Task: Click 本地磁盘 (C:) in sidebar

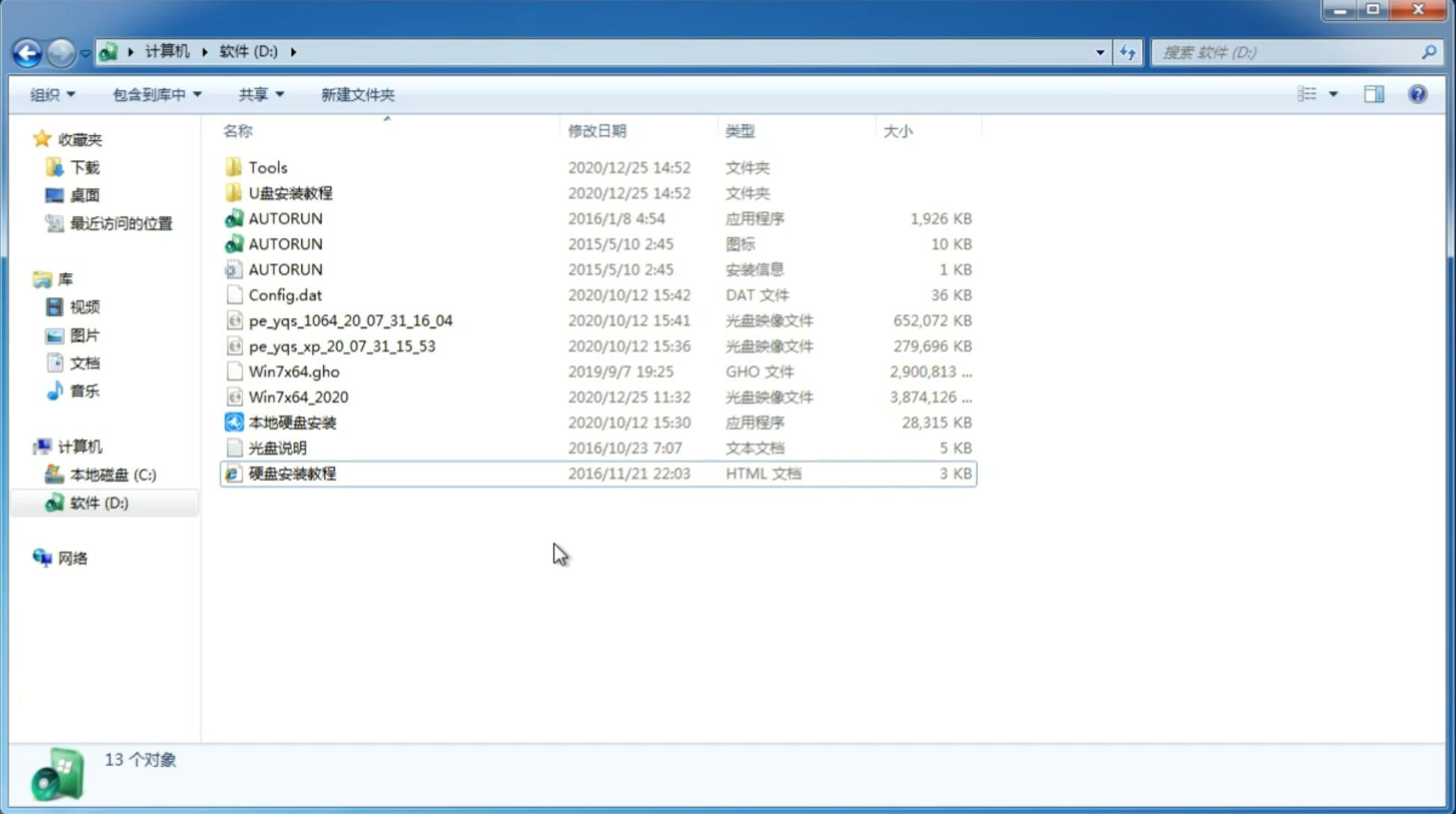Action: tap(114, 474)
